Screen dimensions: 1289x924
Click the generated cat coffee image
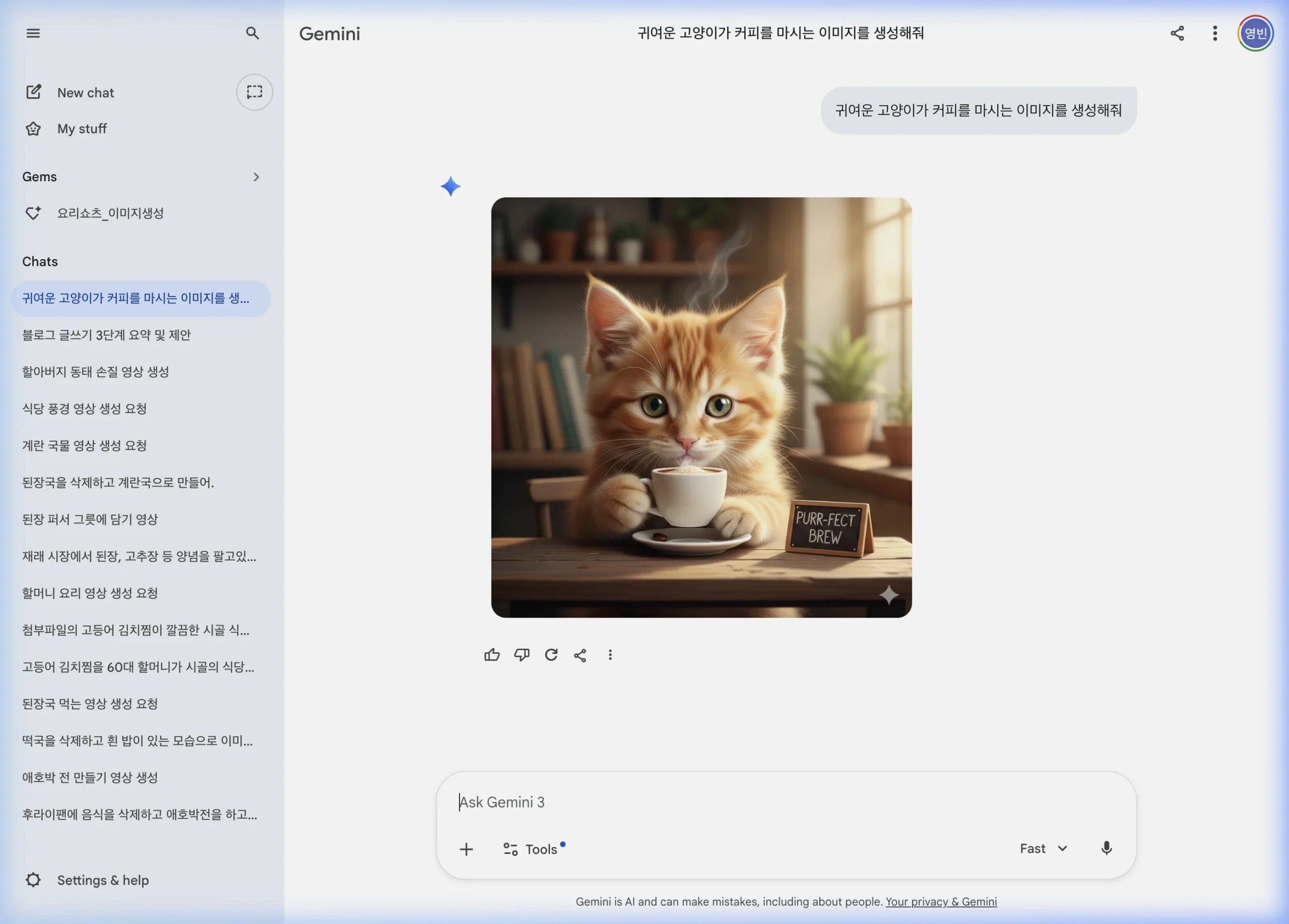701,407
